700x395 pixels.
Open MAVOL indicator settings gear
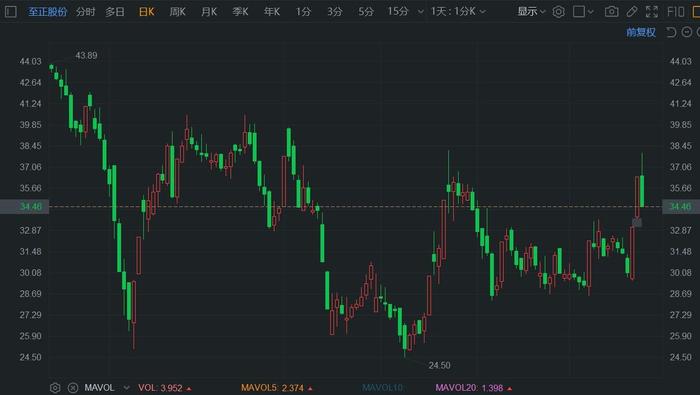55,388
